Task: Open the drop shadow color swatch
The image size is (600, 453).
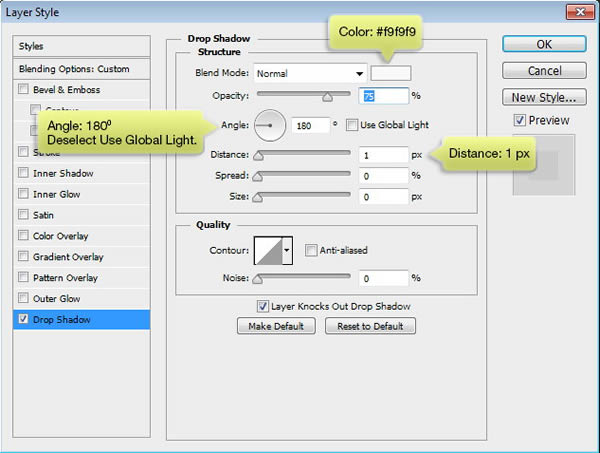Action: [391, 73]
